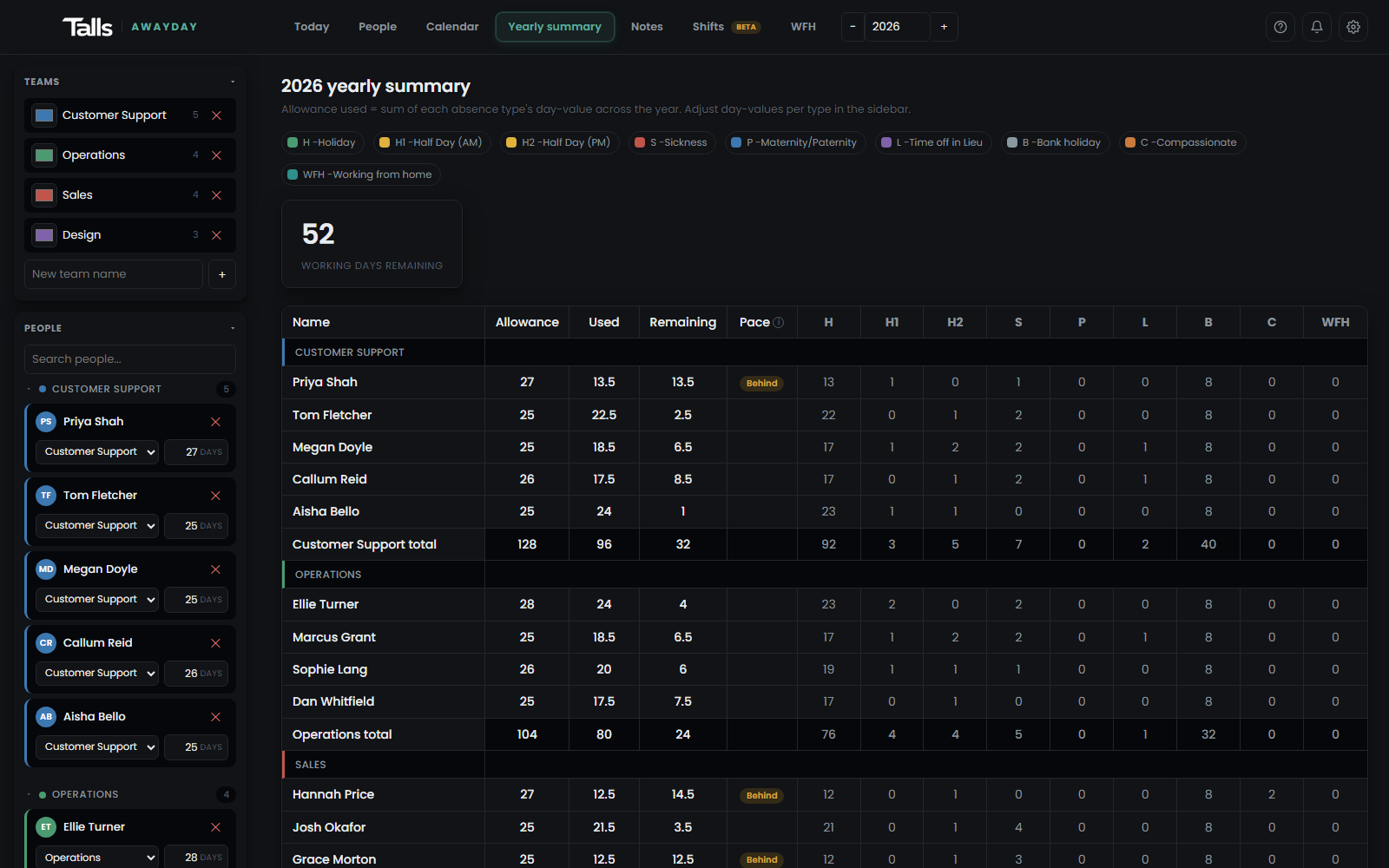Image resolution: width=1389 pixels, height=868 pixels.
Task: Delete the Design team
Action: [217, 235]
